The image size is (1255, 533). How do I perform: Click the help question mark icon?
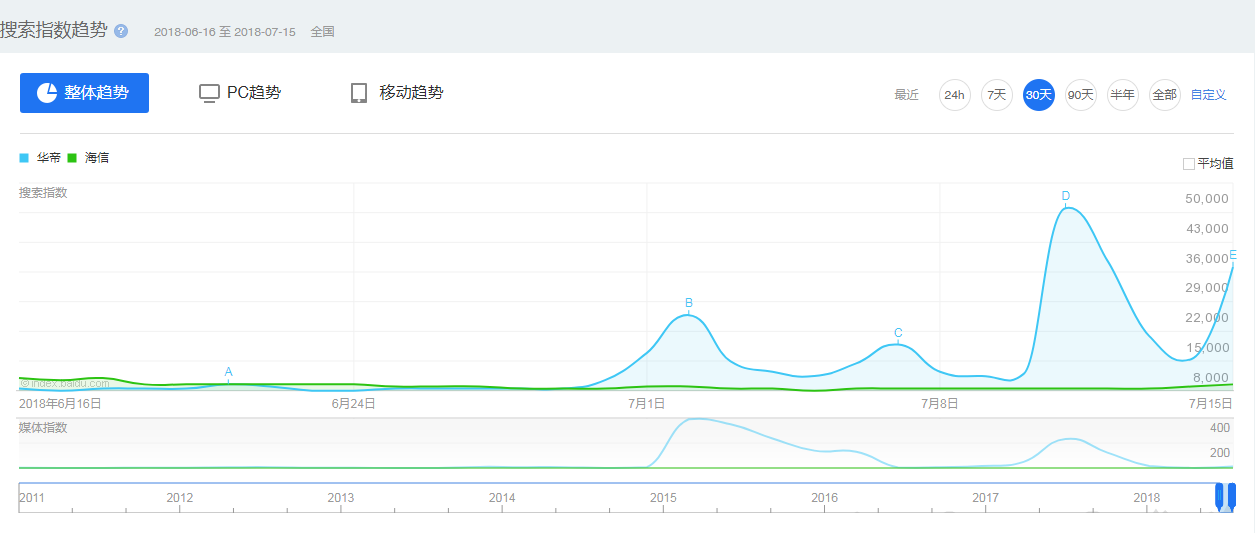(121, 31)
